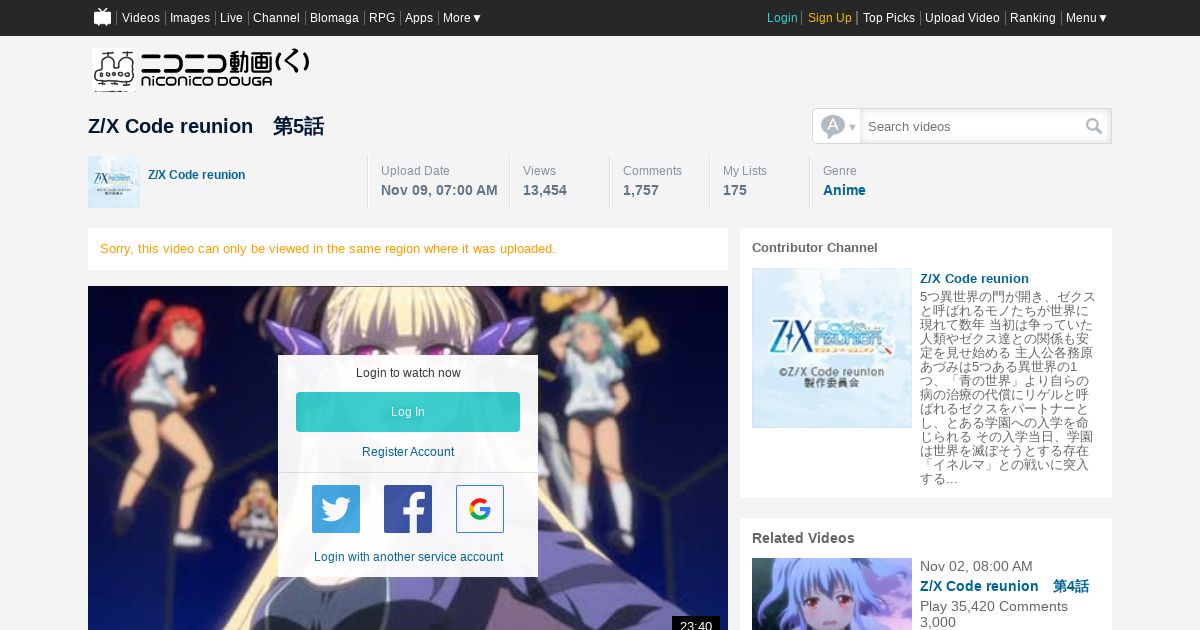Open Apps in the top navigation

[419, 18]
